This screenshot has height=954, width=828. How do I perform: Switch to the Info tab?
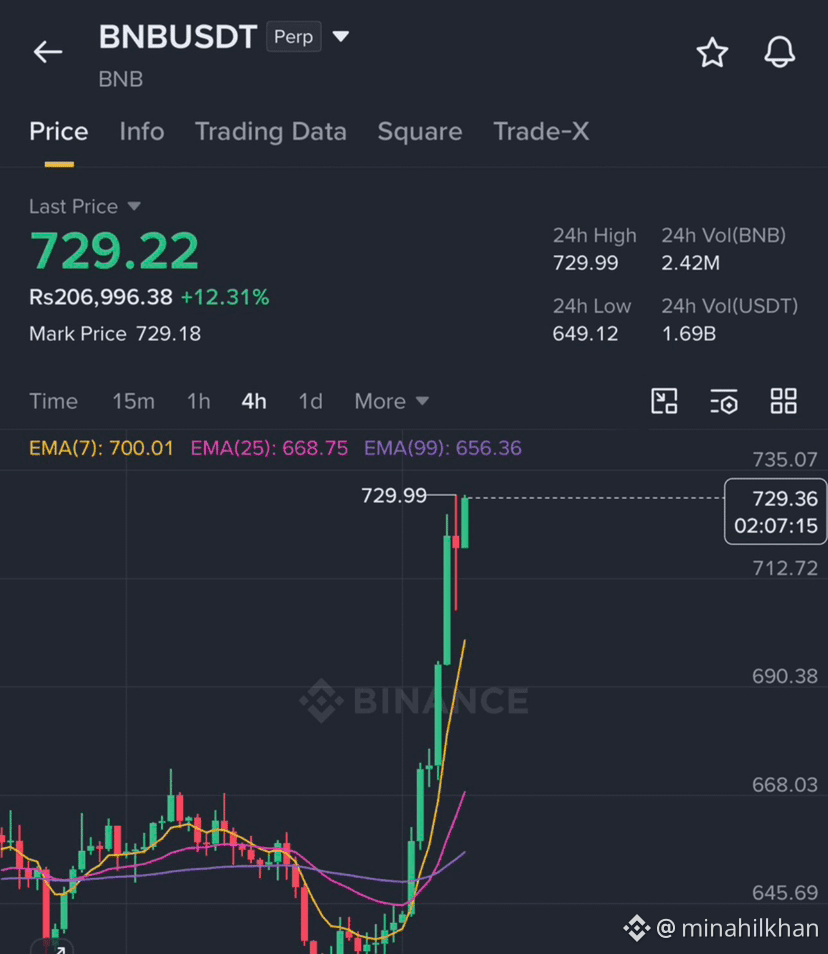point(142,132)
